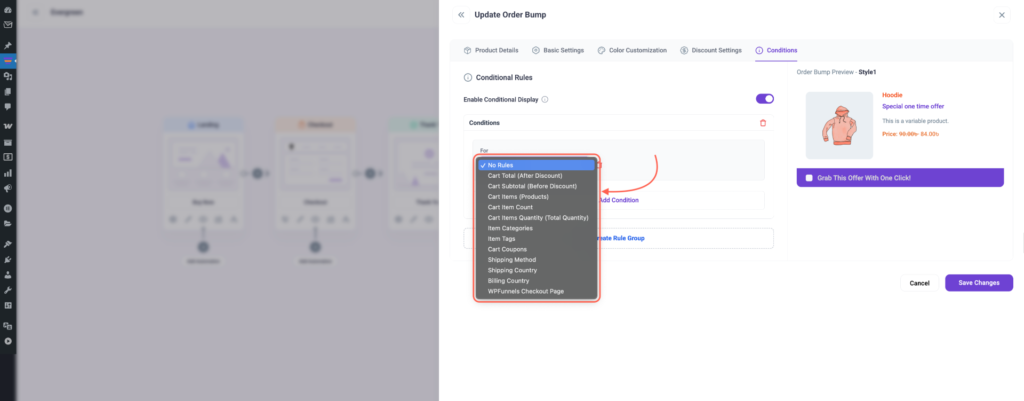Open Users icon in admin sidebar
The width and height of the screenshot is (1024, 401).
8,274
